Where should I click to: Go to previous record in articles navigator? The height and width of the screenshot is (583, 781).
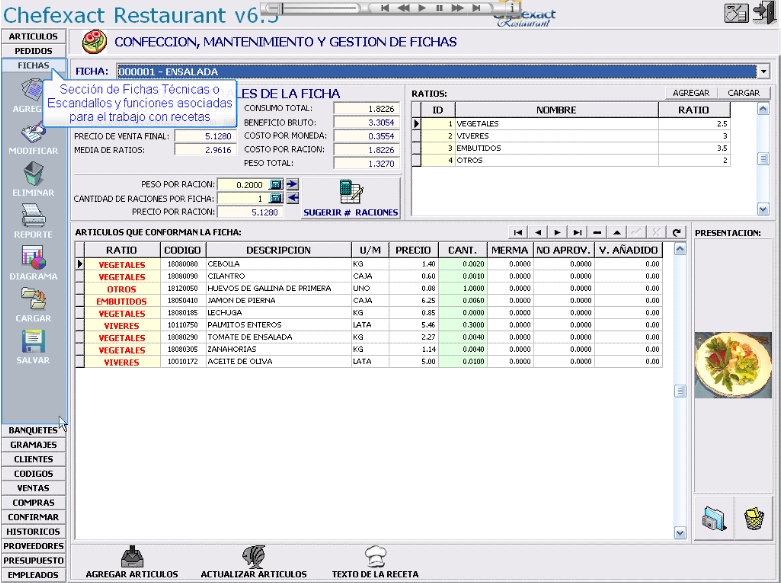tap(538, 232)
